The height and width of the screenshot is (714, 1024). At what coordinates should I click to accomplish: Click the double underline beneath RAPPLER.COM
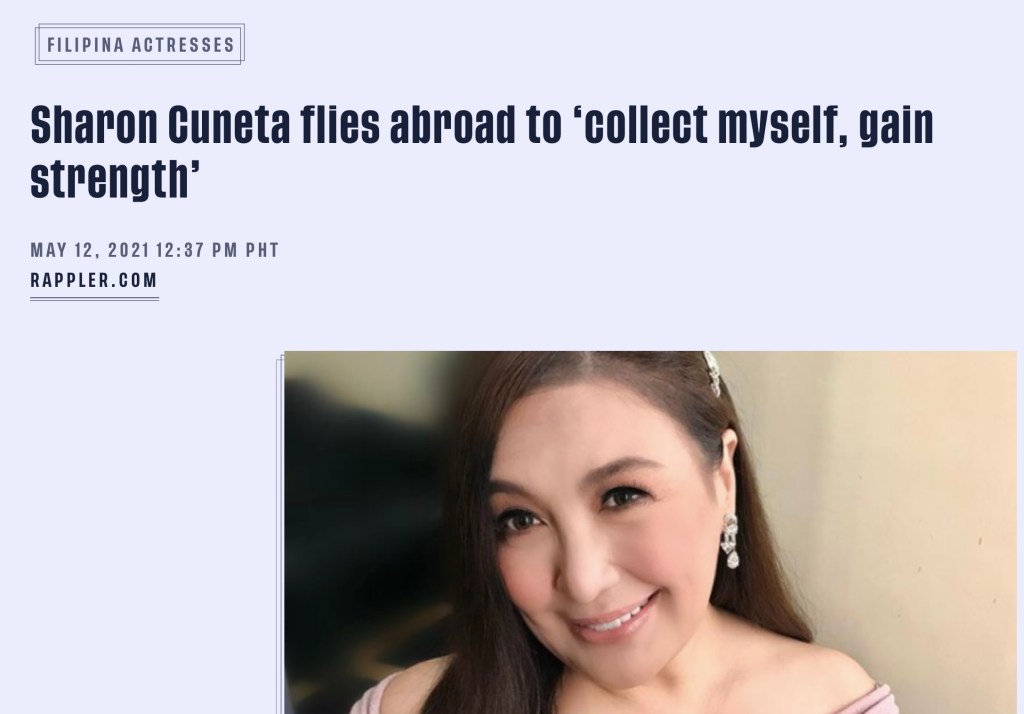(x=94, y=299)
